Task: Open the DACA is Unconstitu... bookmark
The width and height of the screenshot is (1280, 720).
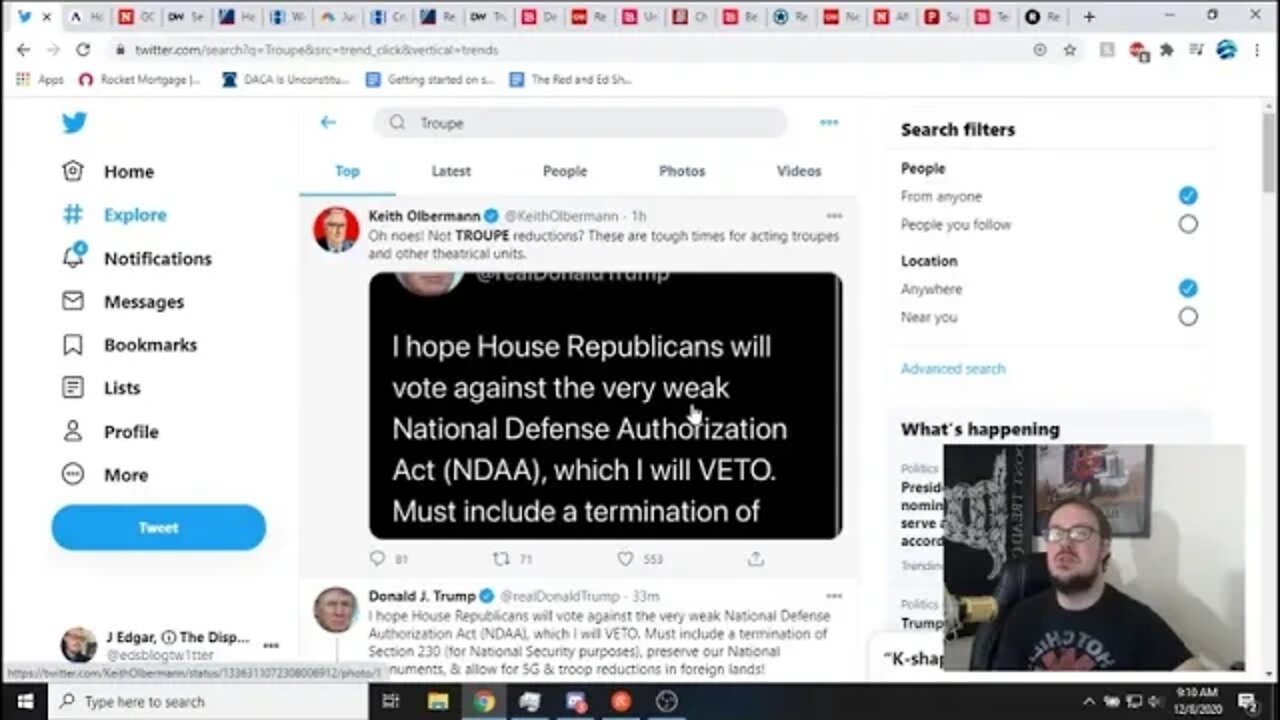Action: 286,79
